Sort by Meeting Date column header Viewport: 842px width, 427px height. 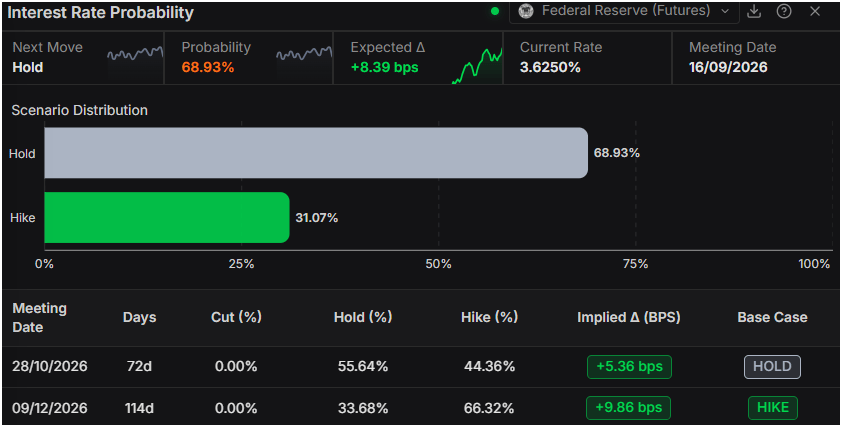pyautogui.click(x=39, y=317)
